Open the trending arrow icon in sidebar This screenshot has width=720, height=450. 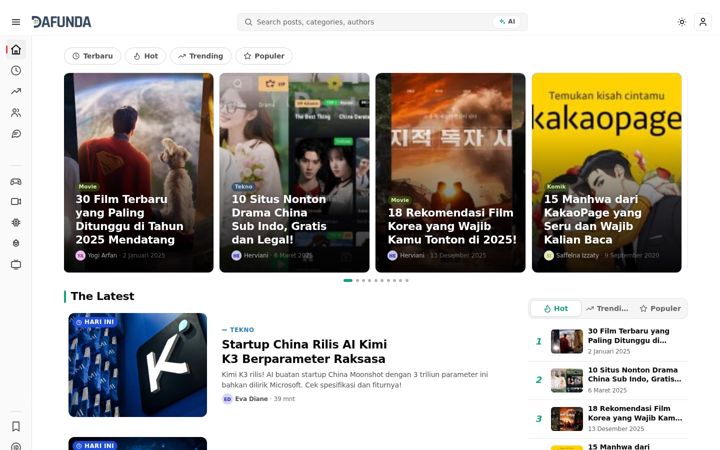pyautogui.click(x=16, y=91)
